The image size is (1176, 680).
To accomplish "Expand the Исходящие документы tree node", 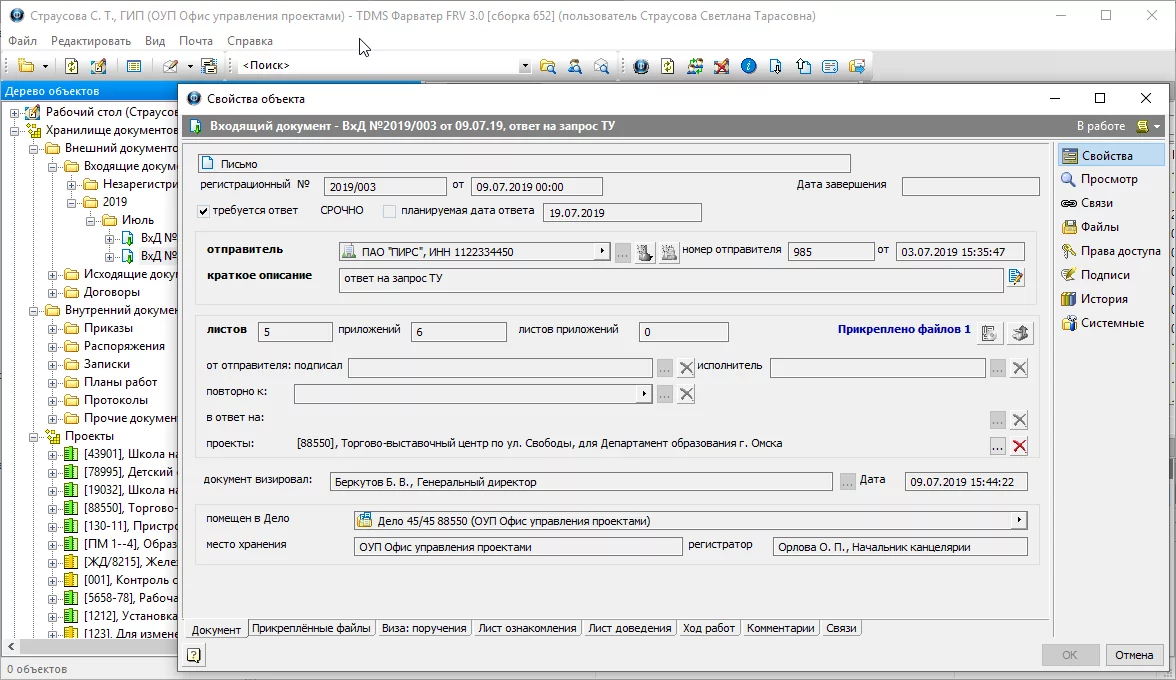I will (x=54, y=274).
